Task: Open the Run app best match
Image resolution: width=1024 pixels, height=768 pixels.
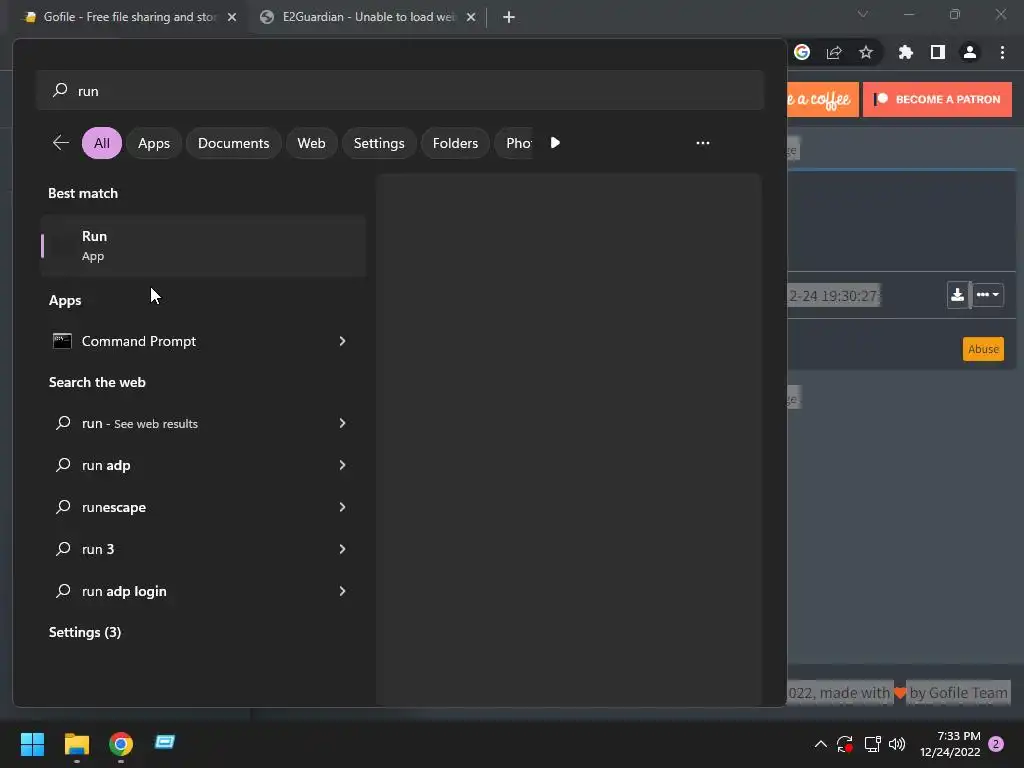Action: click(203, 246)
